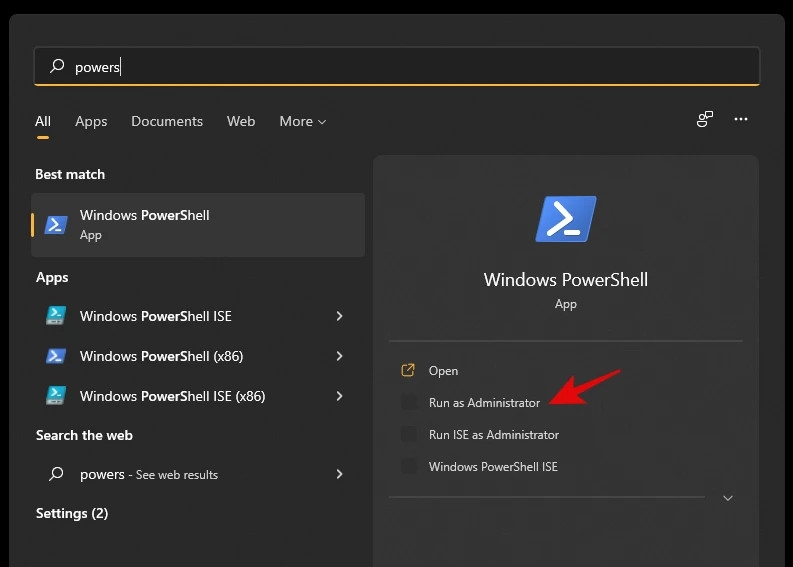Open the More filters dropdown
The width and height of the screenshot is (793, 567).
[302, 121]
